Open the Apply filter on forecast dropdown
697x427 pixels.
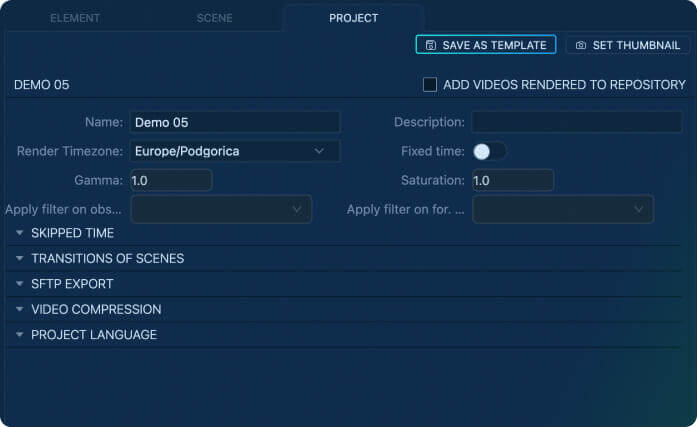563,209
